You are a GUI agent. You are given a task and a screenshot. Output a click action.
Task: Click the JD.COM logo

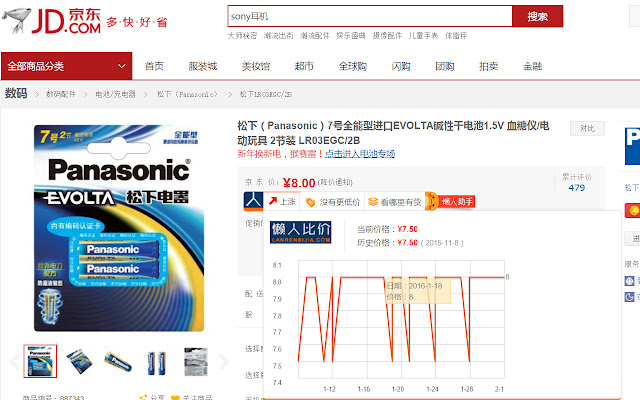66,20
